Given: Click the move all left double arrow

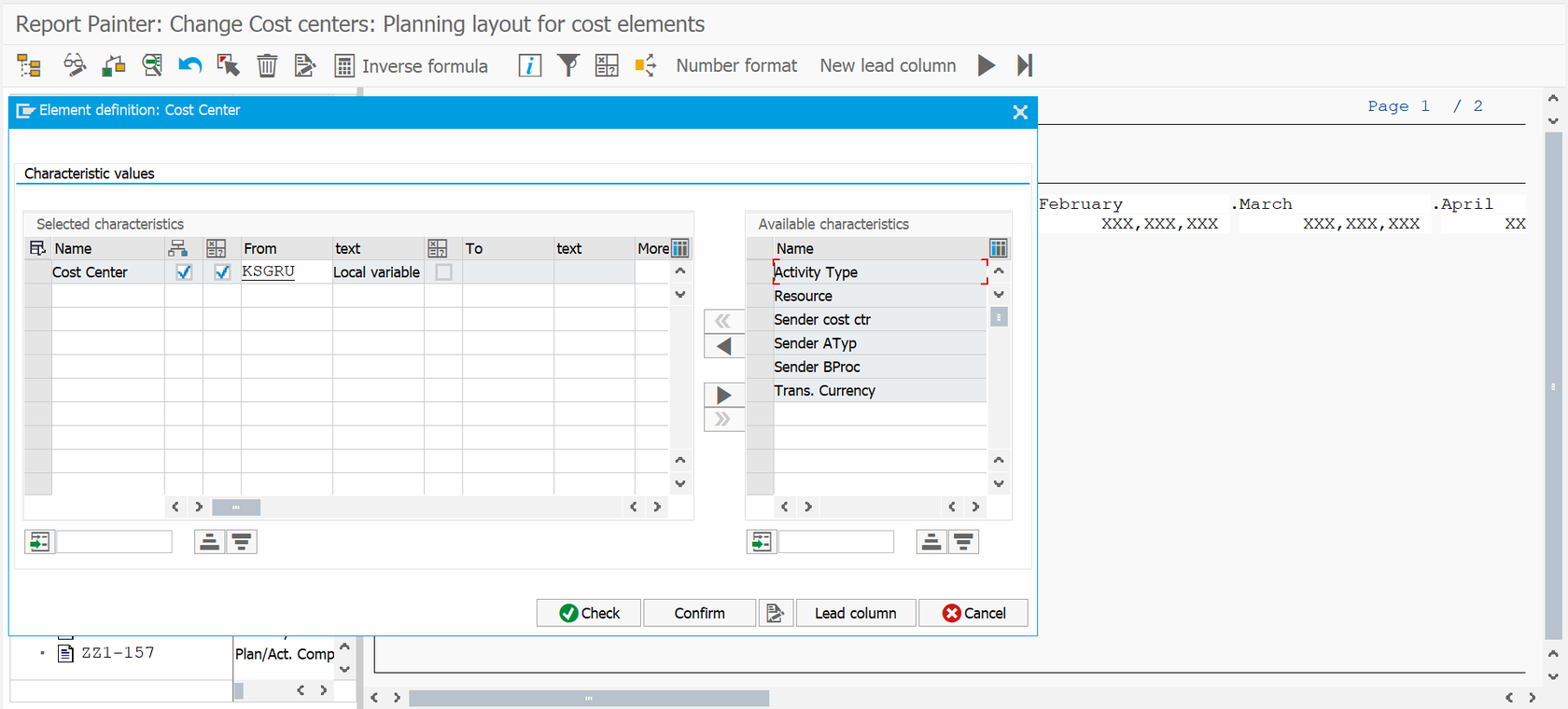Looking at the screenshot, I should [723, 321].
